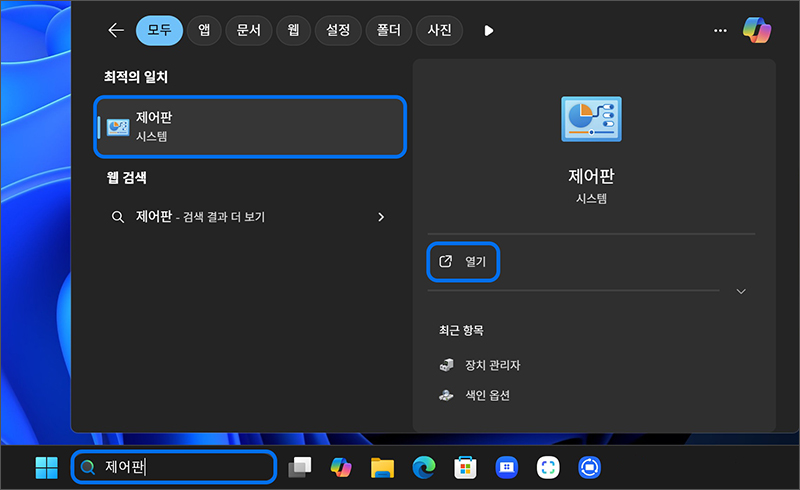This screenshot has width=800, height=490.
Task: Select the 제어판 best match result
Action: click(x=250, y=127)
